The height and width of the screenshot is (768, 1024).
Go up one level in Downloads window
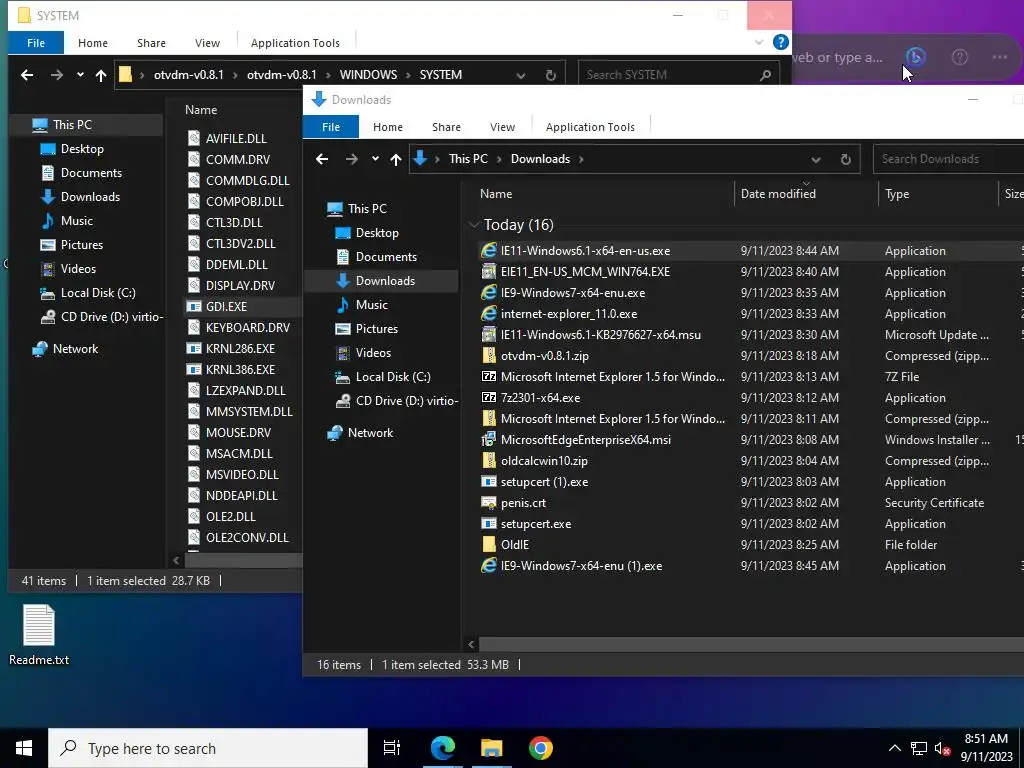tap(396, 159)
